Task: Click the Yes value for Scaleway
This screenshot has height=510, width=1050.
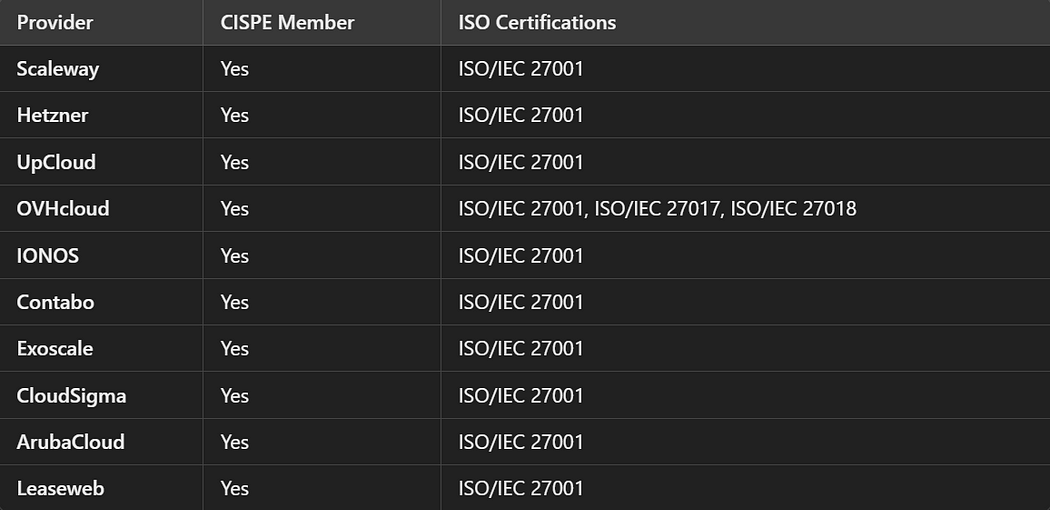Action: pyautogui.click(x=234, y=69)
